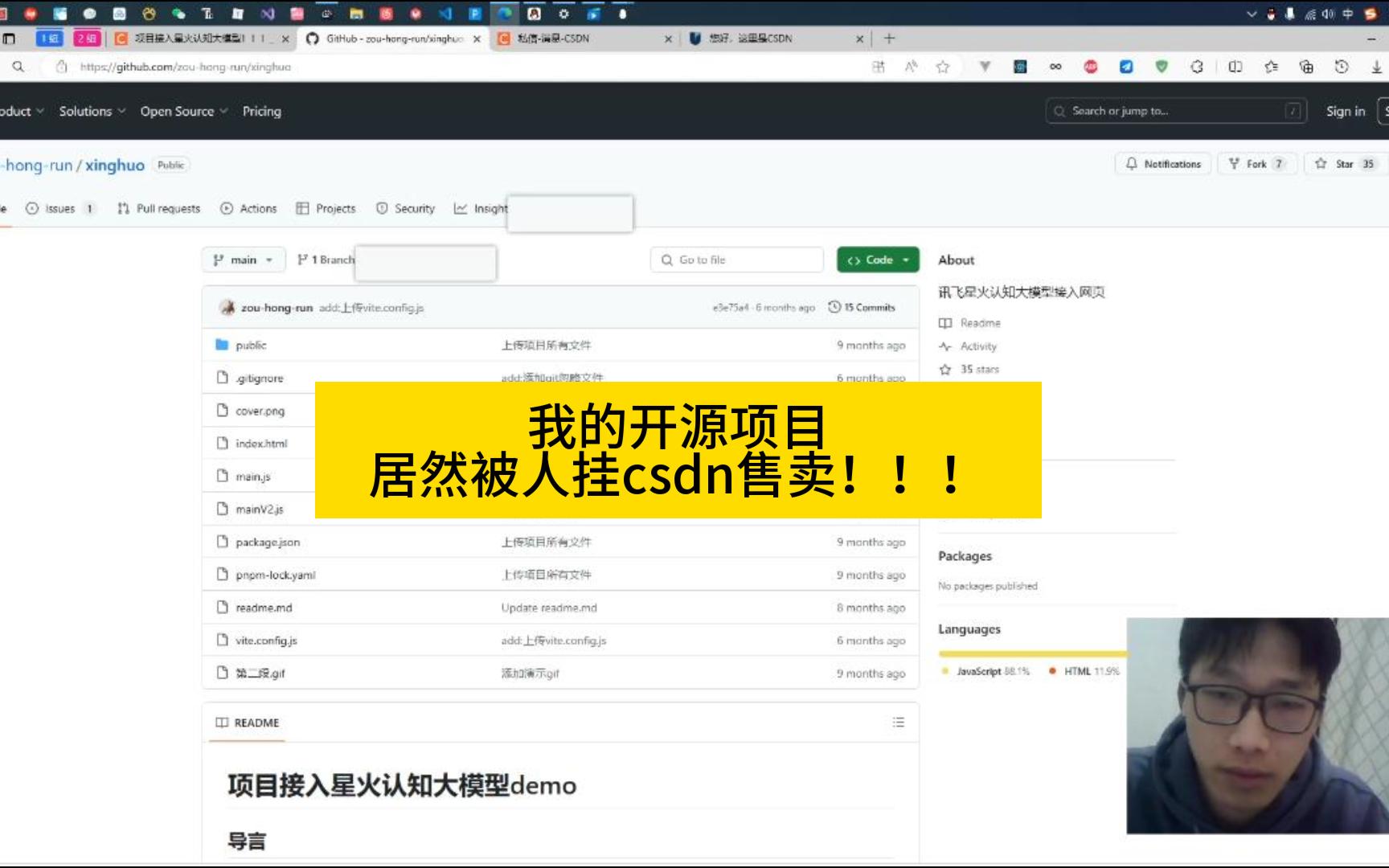This screenshot has width=1389, height=868.
Task: Open the Issues tab icon
Action: [31, 208]
